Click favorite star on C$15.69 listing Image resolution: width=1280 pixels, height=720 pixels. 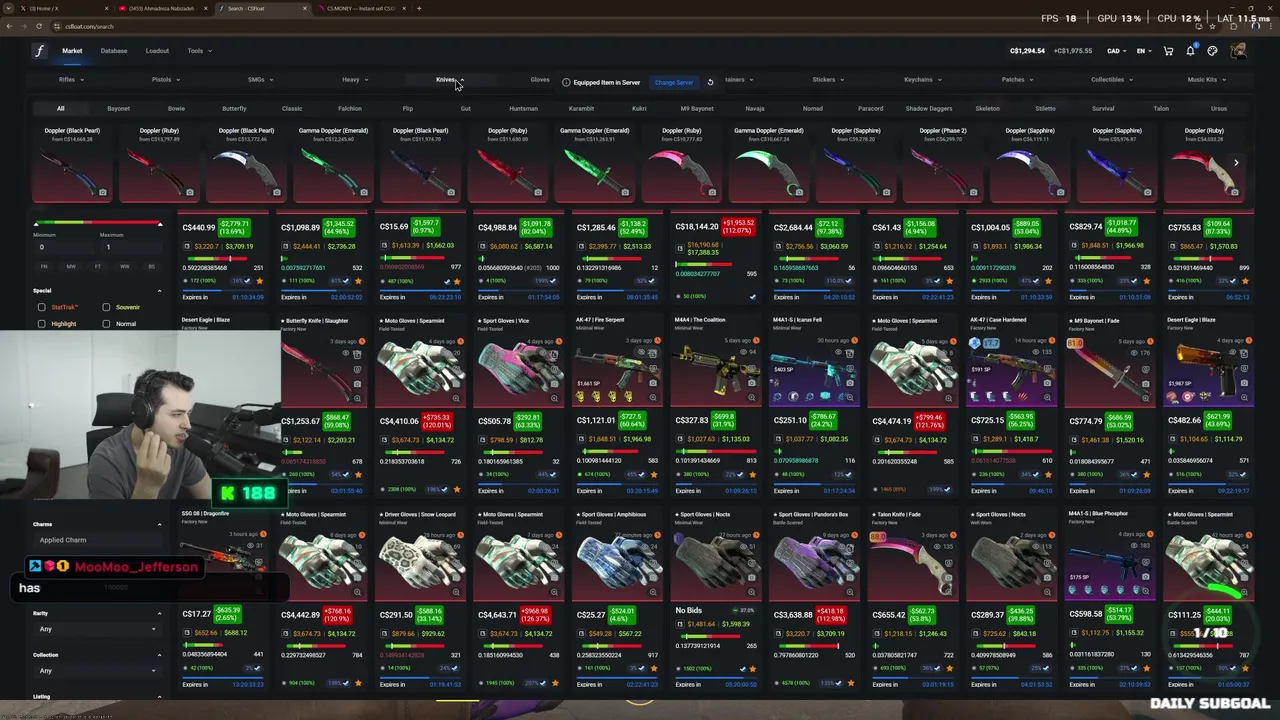457,281
